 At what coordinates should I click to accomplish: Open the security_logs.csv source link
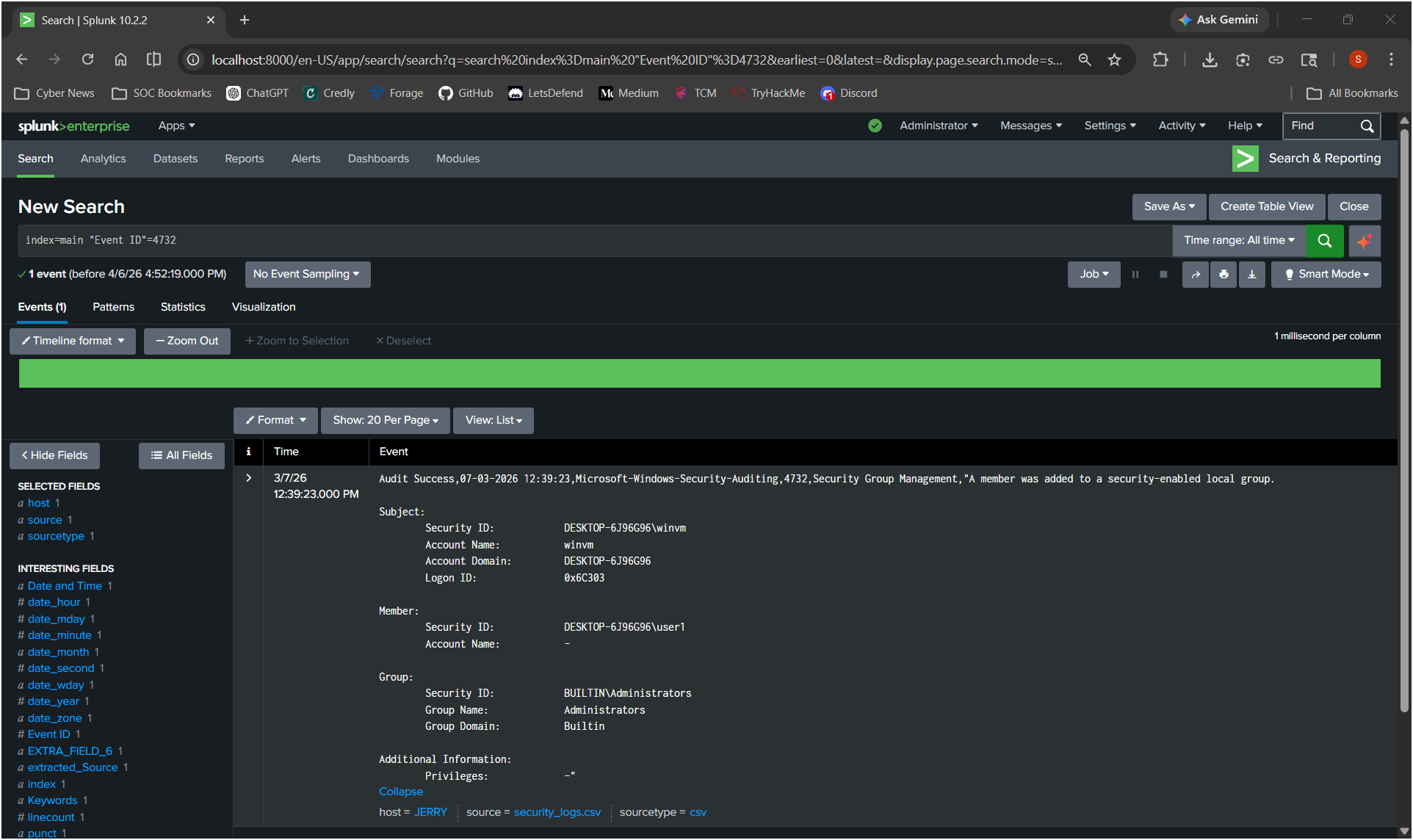click(x=557, y=812)
